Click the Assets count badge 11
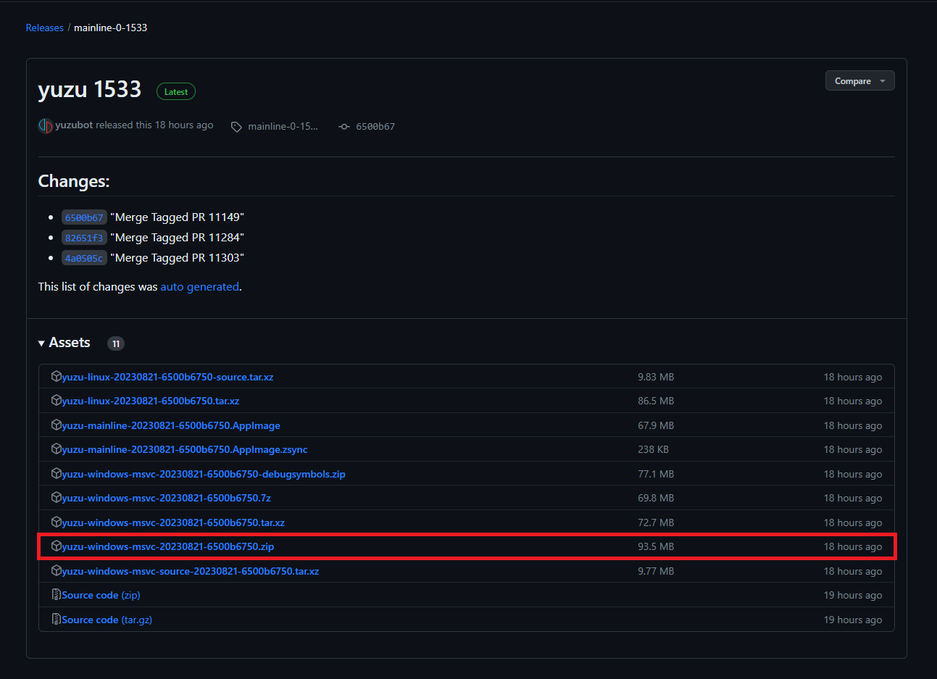Image resolution: width=937 pixels, height=679 pixels. click(116, 344)
